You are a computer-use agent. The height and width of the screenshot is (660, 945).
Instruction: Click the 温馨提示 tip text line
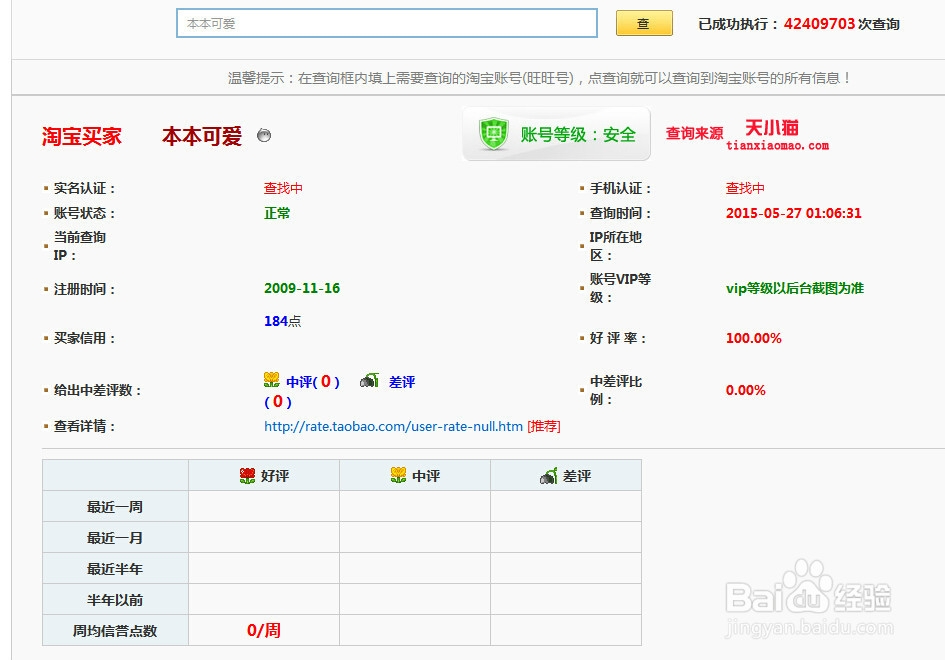tap(539, 78)
